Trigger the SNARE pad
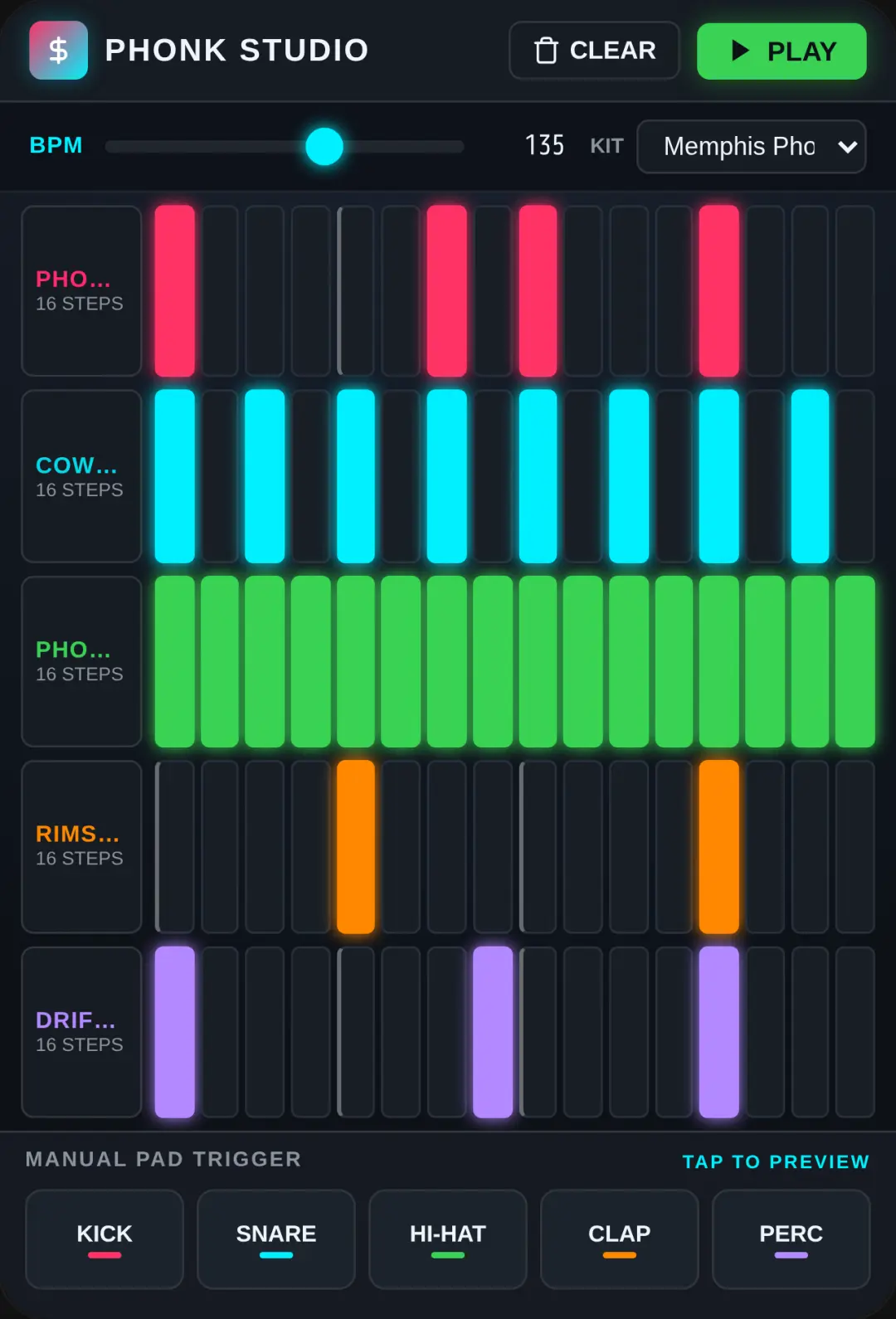Image resolution: width=896 pixels, height=1319 pixels. [x=276, y=1239]
